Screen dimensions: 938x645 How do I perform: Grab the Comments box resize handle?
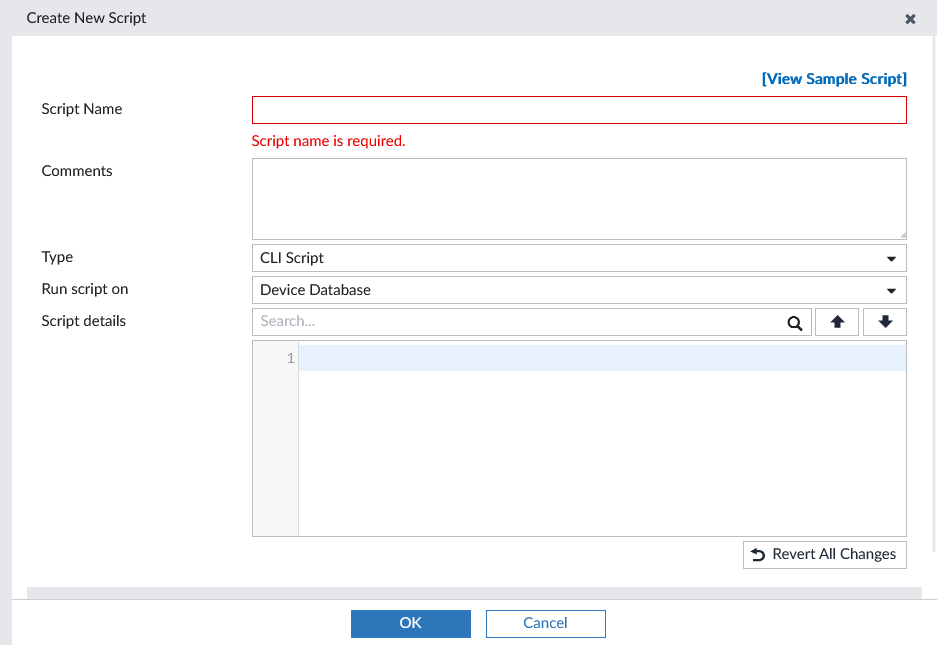[x=901, y=234]
